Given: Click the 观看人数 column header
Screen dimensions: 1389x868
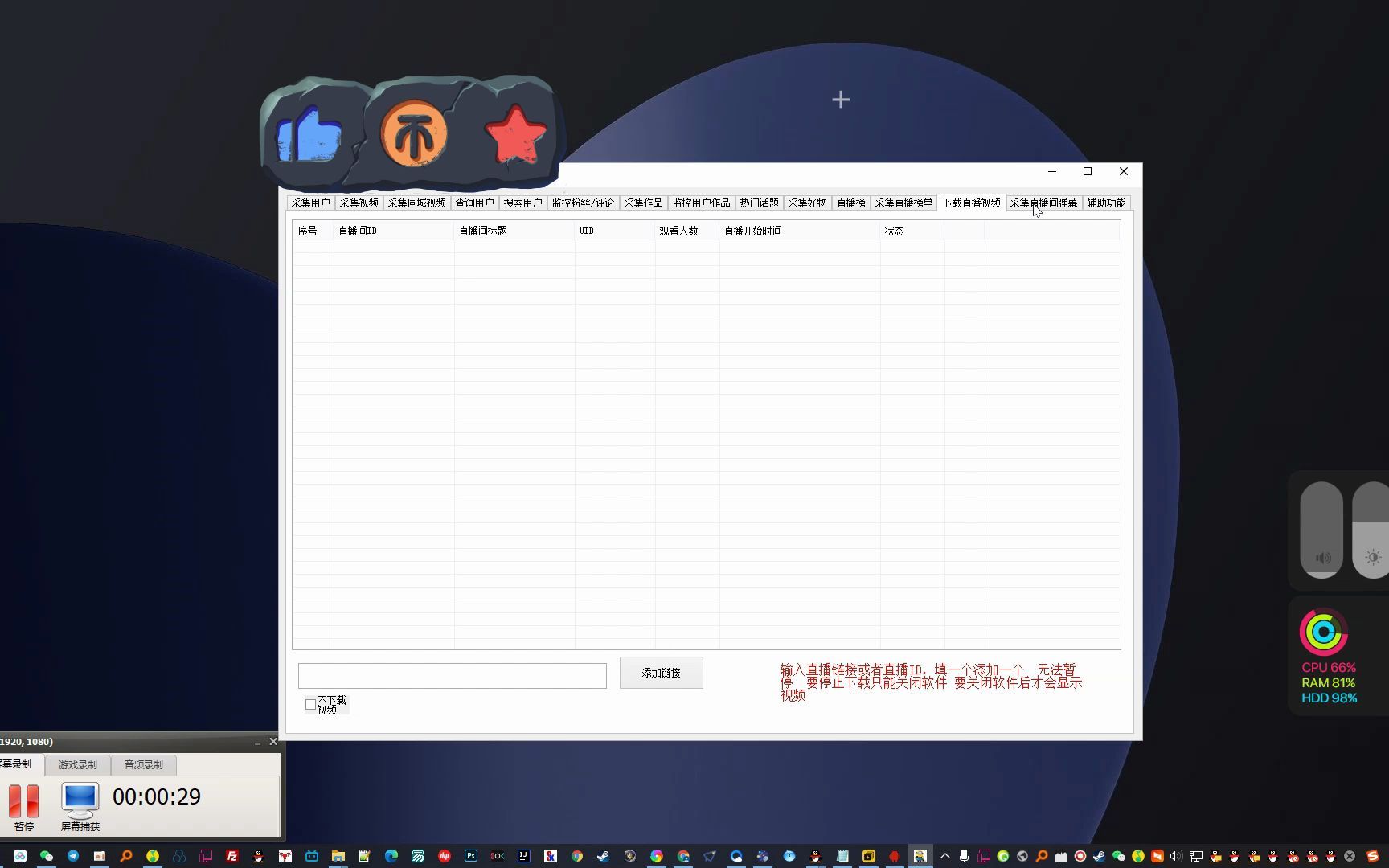Looking at the screenshot, I should click(x=687, y=231).
